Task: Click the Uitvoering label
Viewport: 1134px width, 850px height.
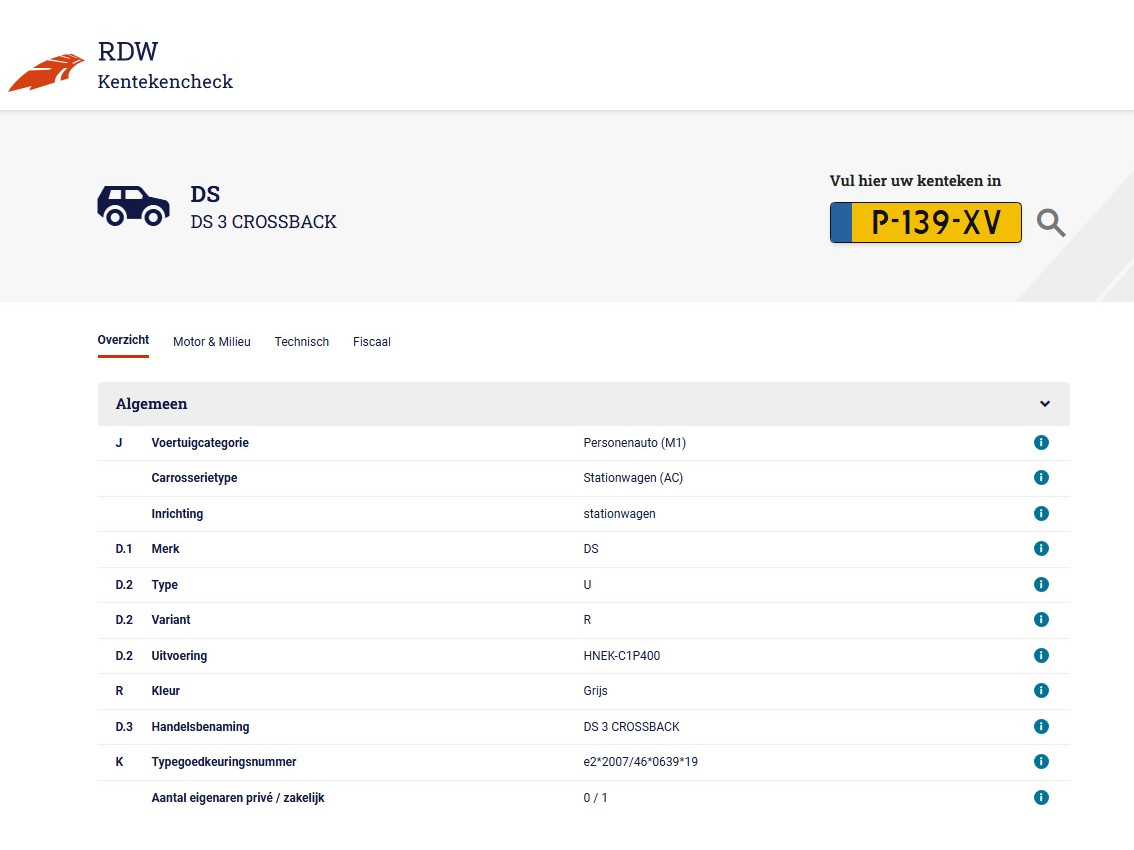Action: click(x=179, y=655)
